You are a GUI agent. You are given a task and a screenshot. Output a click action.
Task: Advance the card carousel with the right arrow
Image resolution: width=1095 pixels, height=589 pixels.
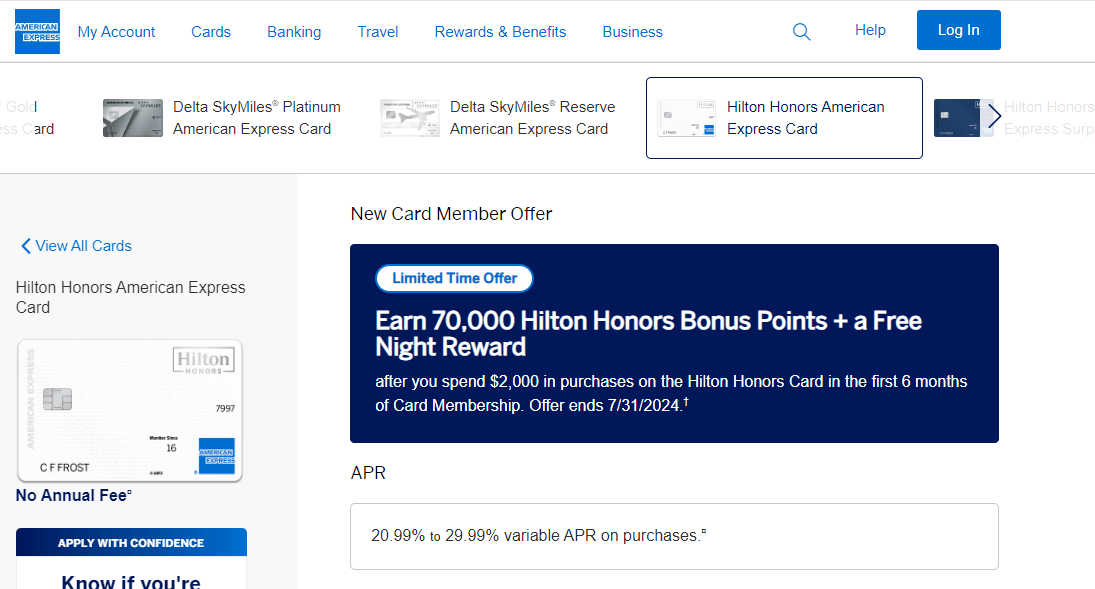pyautogui.click(x=994, y=116)
